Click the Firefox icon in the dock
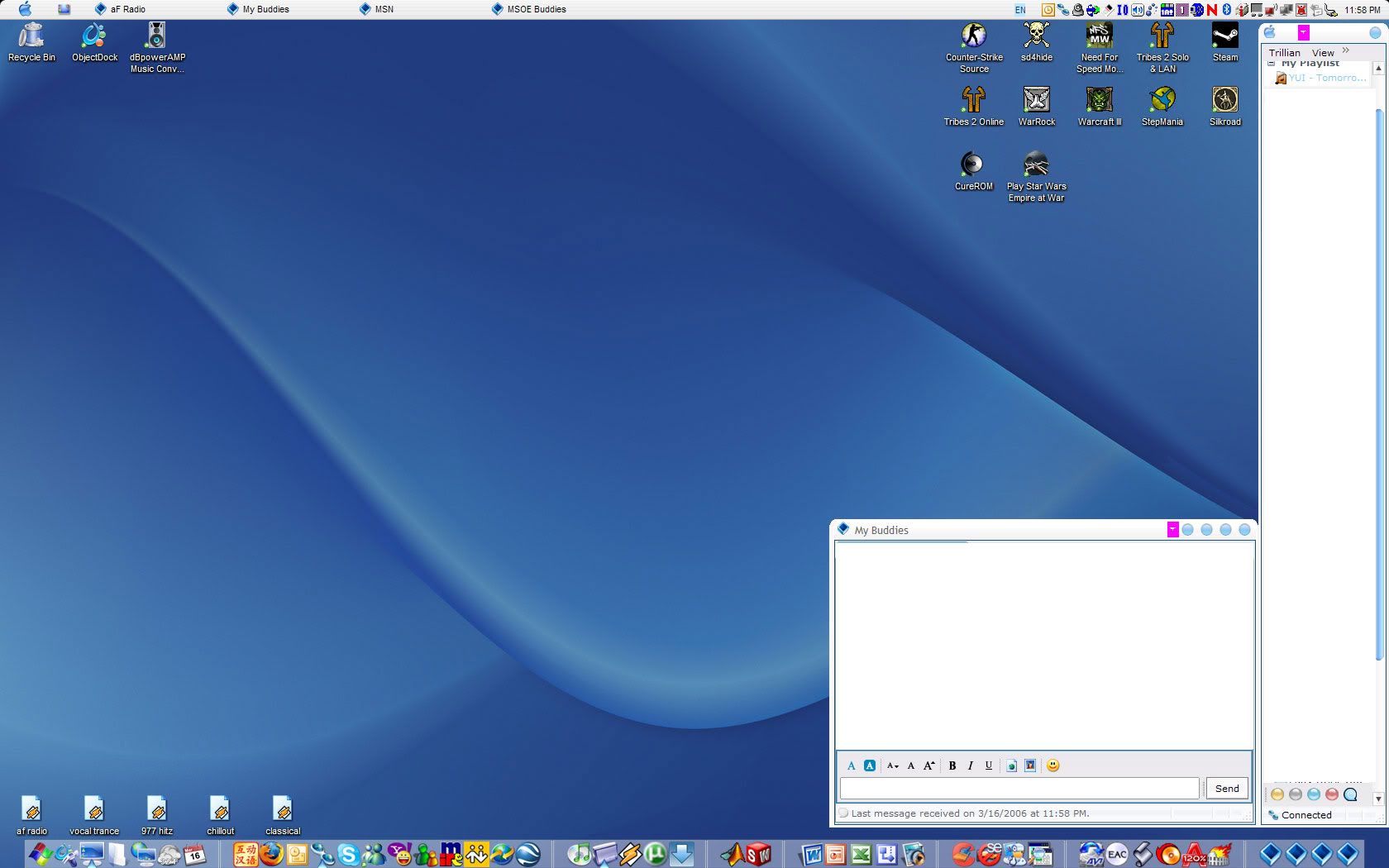This screenshot has width=1389, height=868. click(271, 853)
